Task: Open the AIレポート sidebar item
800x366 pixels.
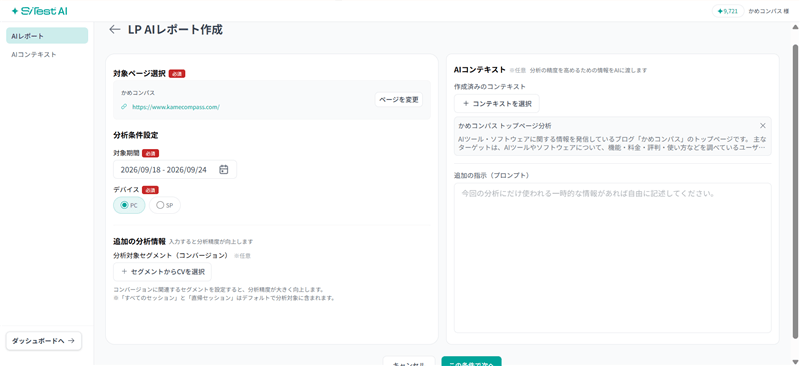Action: click(x=47, y=36)
